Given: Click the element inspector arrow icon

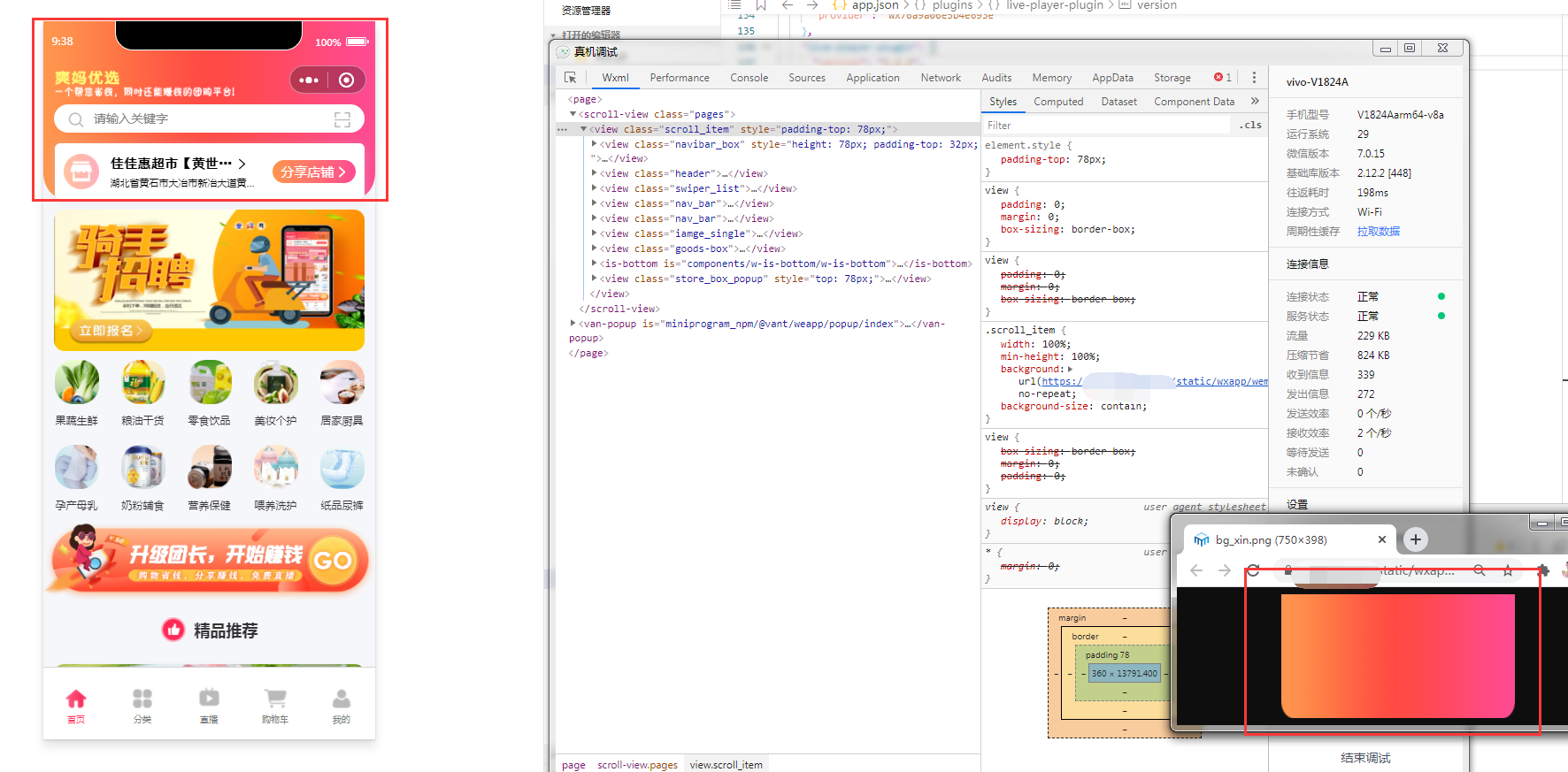Looking at the screenshot, I should pos(571,78).
